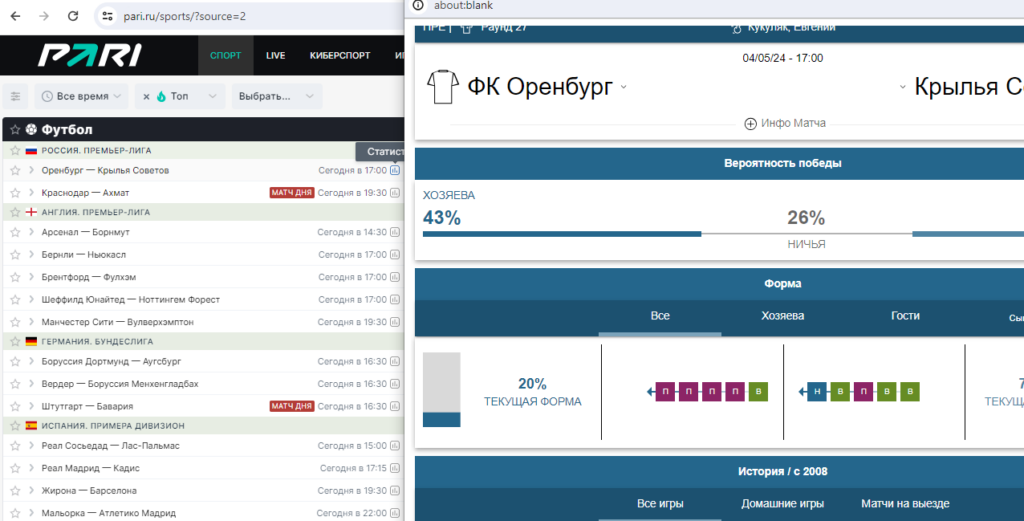Click the about:blank info icon
Image resolution: width=1024 pixels, height=521 pixels.
(x=418, y=5)
